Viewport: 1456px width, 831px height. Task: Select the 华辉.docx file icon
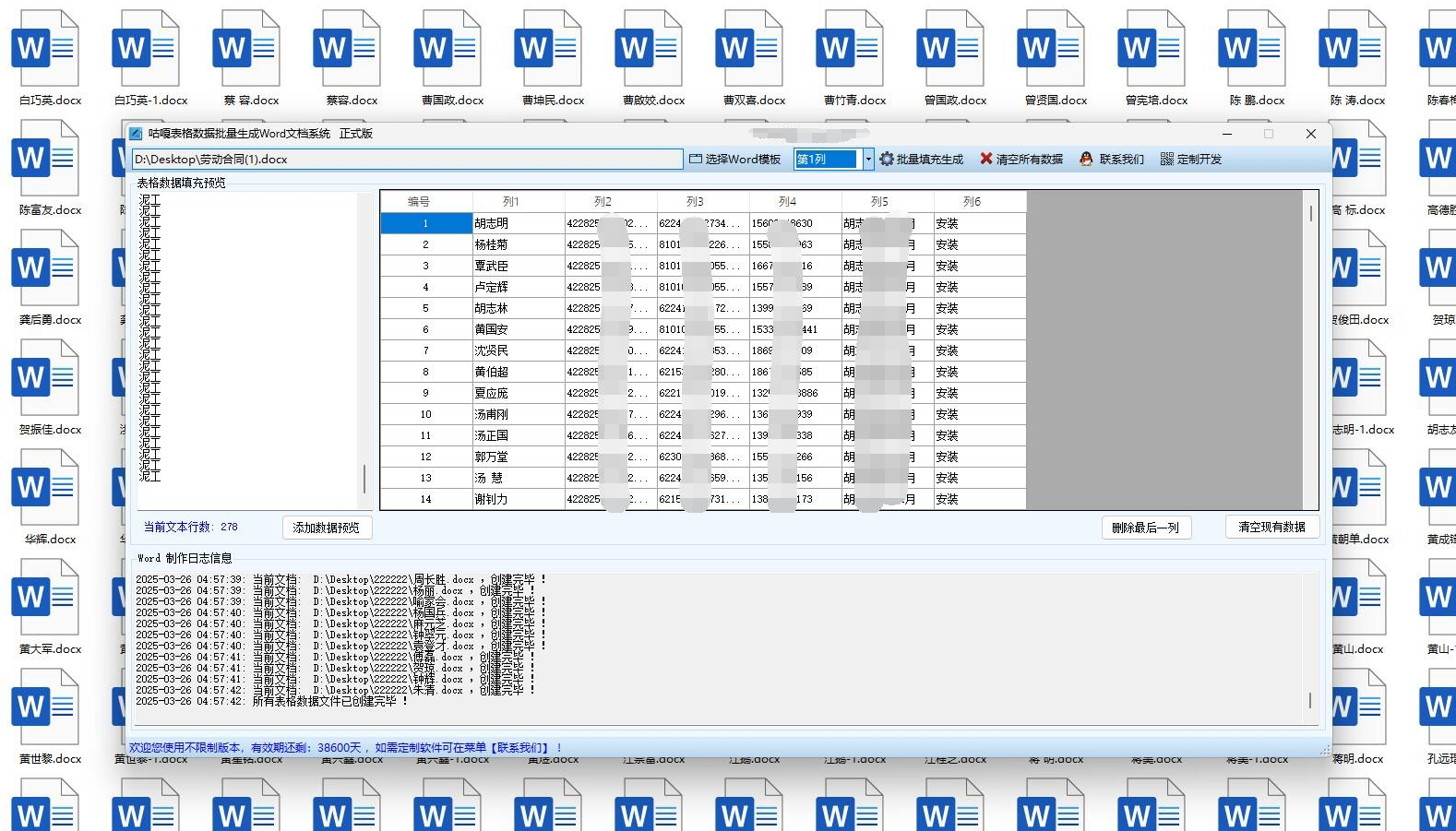(x=45, y=487)
